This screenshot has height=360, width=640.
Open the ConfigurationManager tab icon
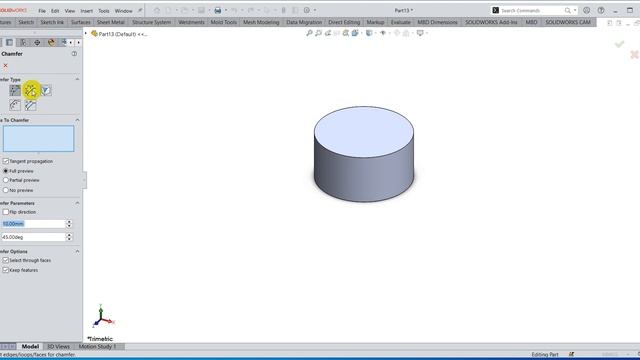pyautogui.click(x=23, y=42)
